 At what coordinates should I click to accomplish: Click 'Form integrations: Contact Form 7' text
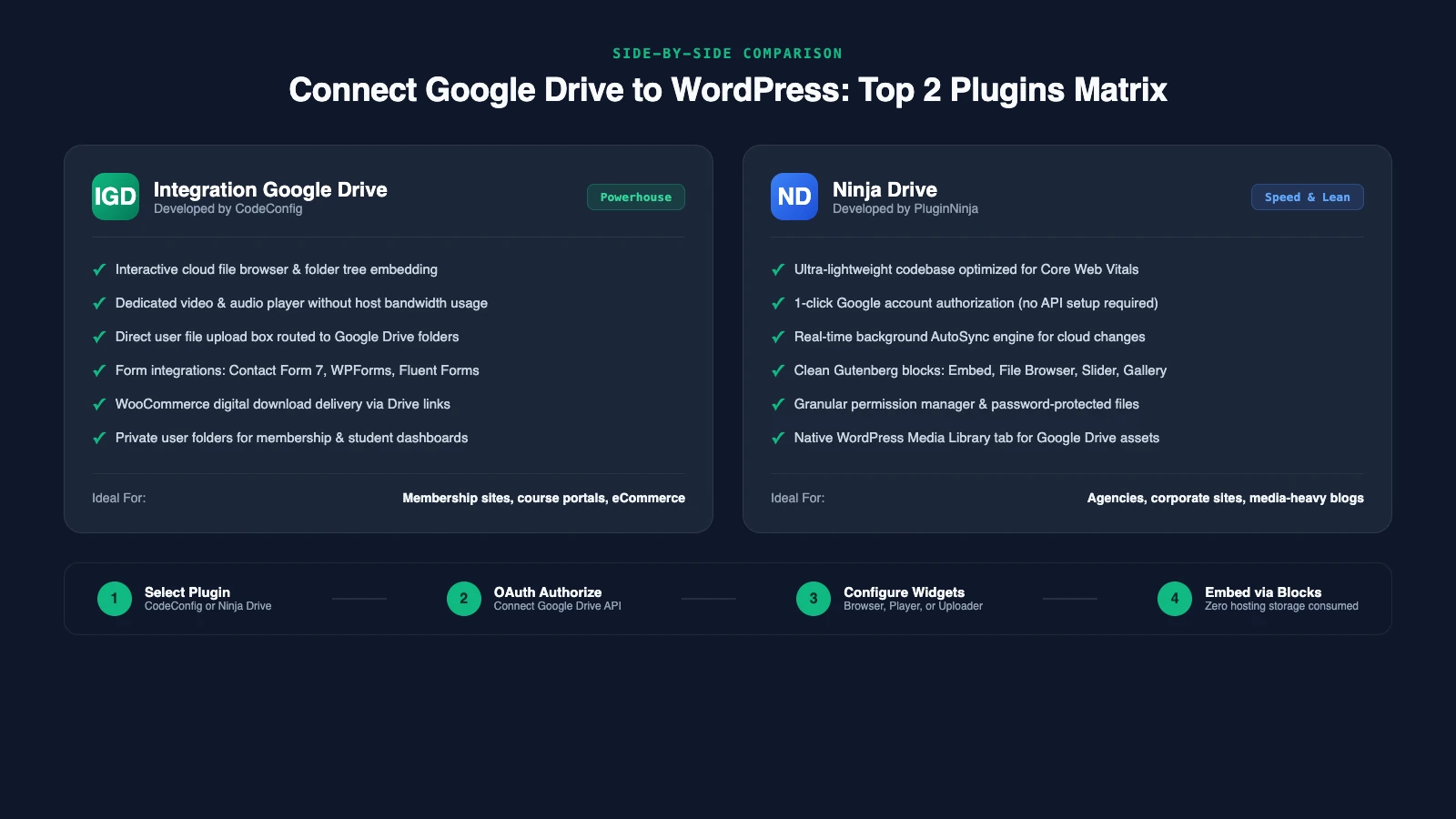(x=297, y=370)
